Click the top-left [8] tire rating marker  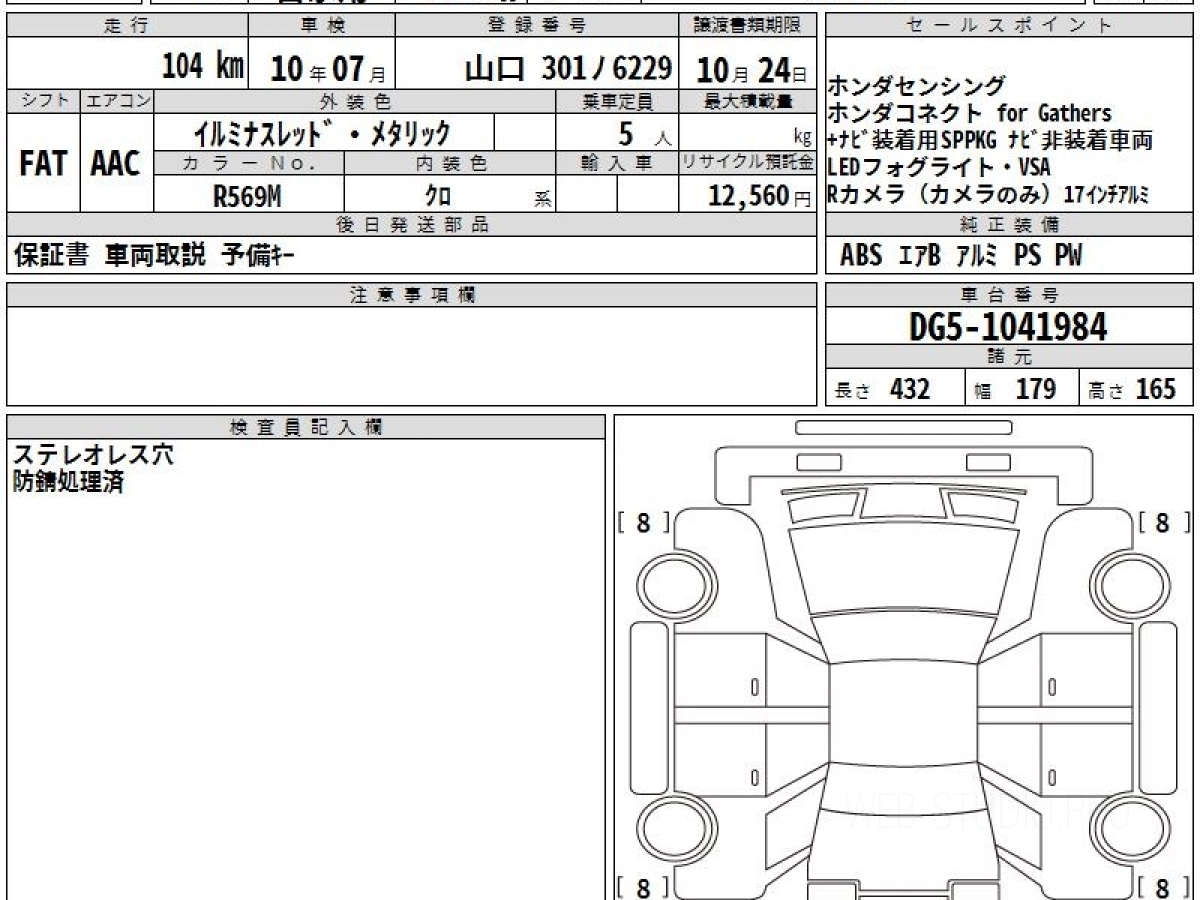coord(643,523)
